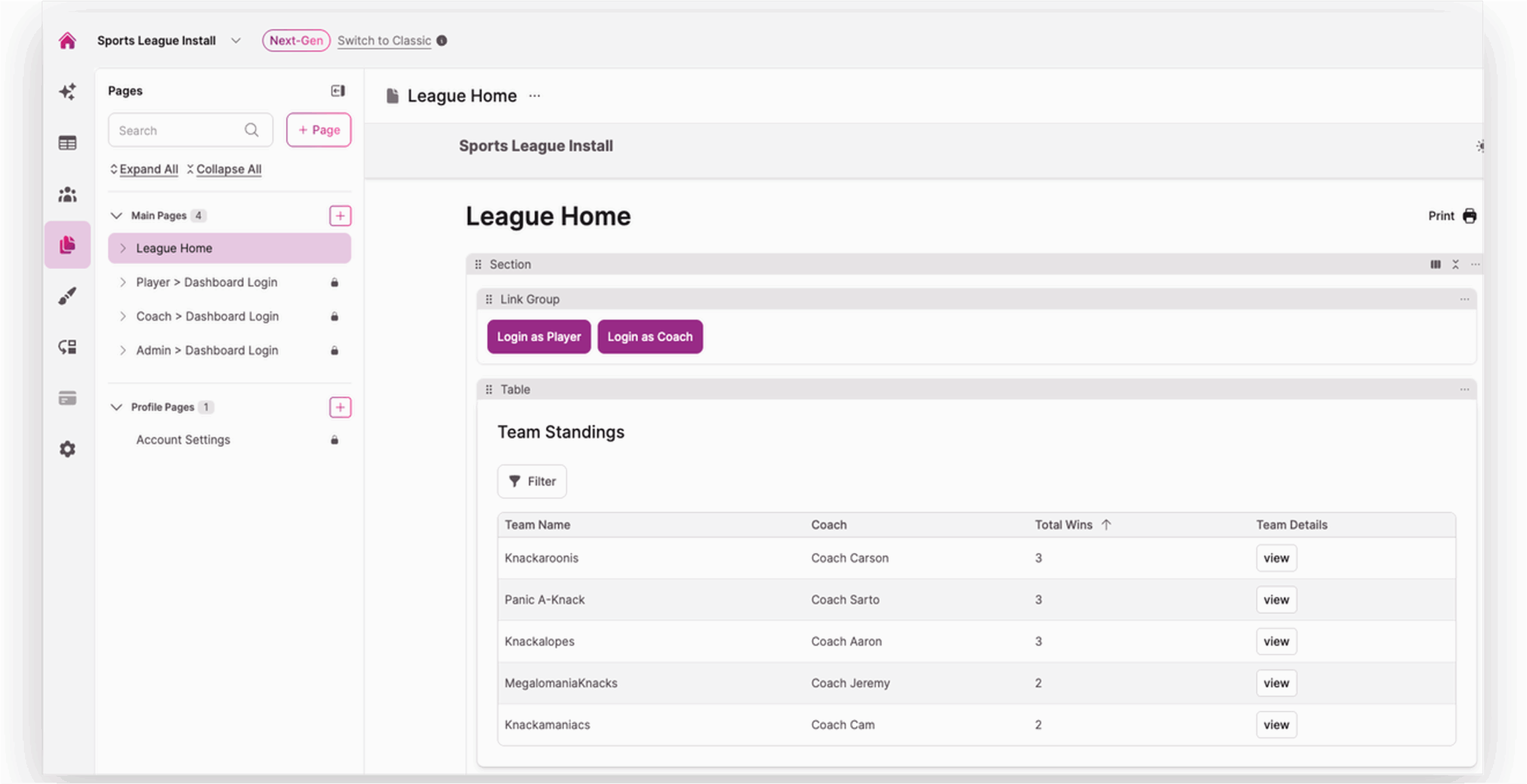Toggle the Next-Gen mode pill
The width and height of the screenshot is (1527, 784).
[296, 41]
